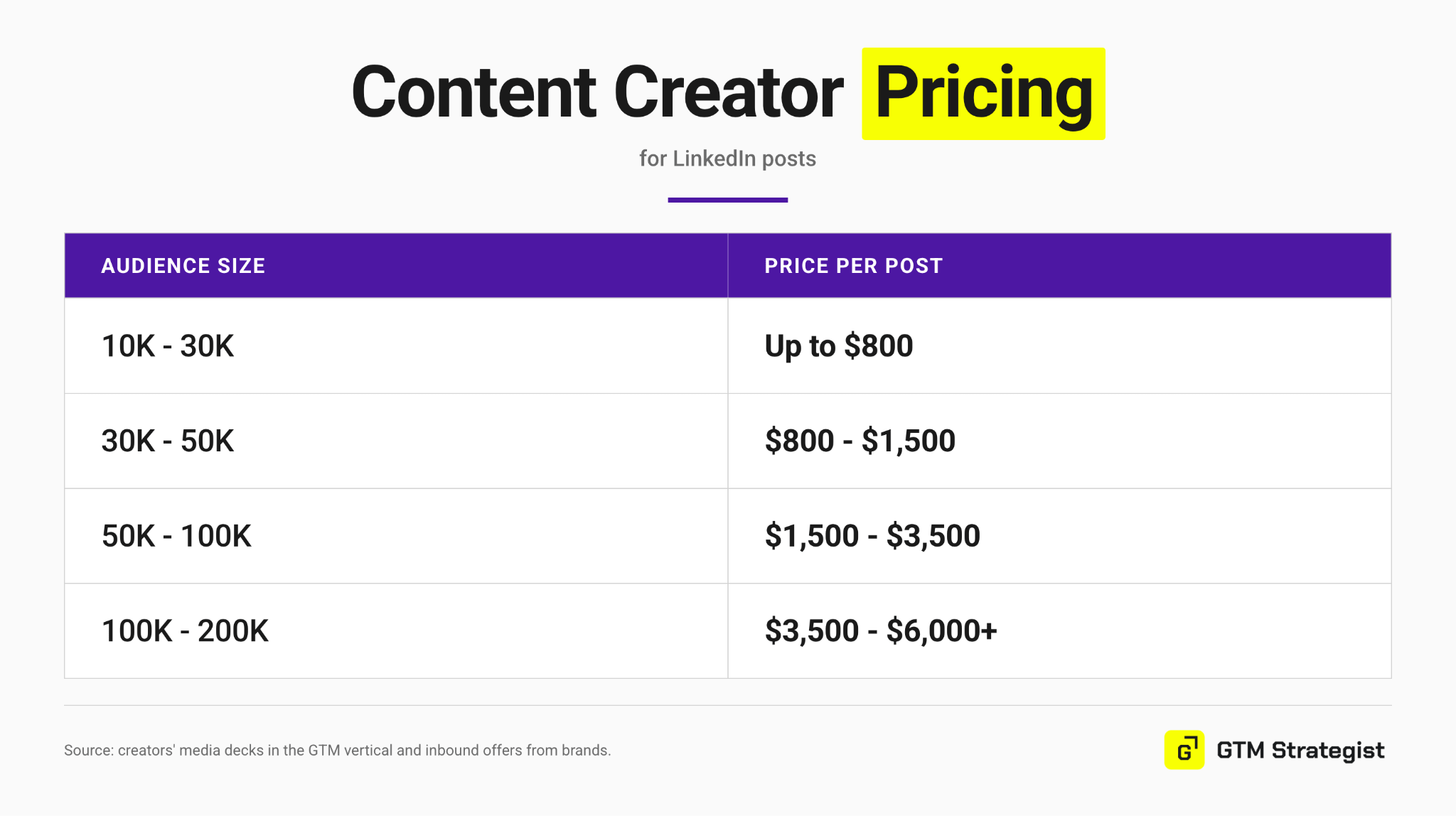Viewport: 1456px width, 816px height.
Task: Click the $1,500 - $3,500 price cell
Action: (1059, 536)
